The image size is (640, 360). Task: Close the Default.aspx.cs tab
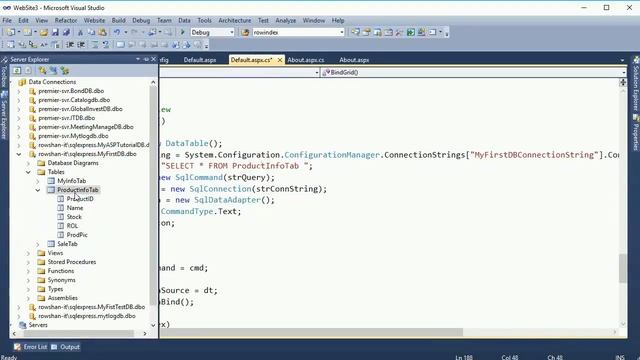pyautogui.click(x=280, y=60)
